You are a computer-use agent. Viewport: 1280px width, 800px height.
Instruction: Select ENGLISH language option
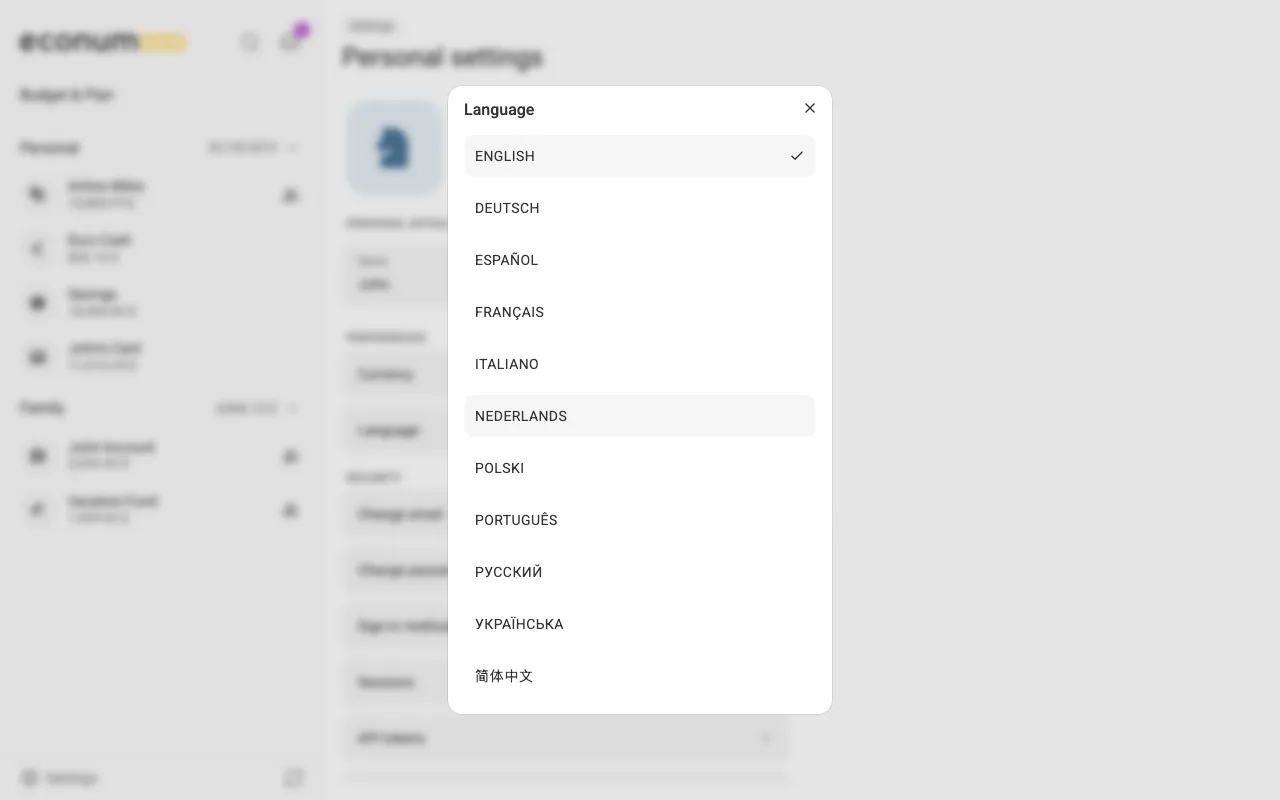tap(640, 156)
